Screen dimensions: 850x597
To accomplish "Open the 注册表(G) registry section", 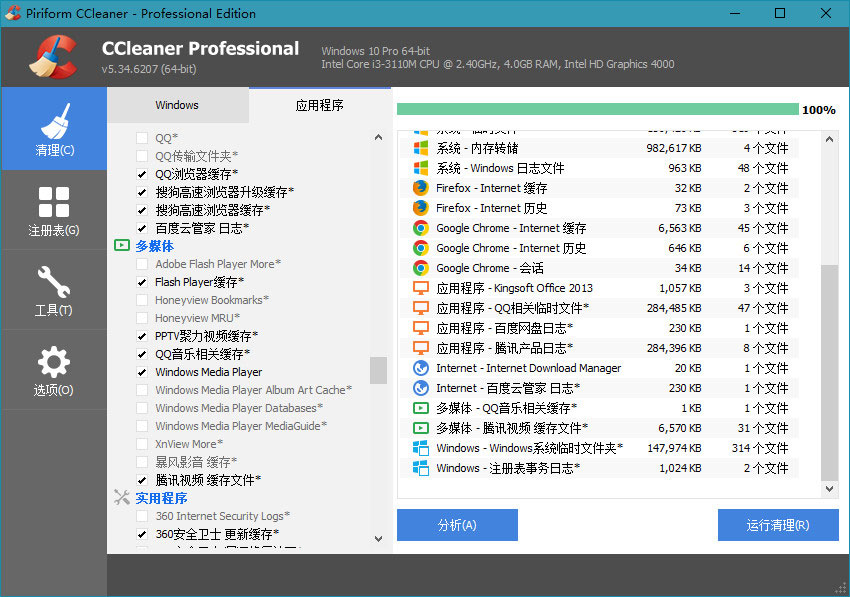I will pyautogui.click(x=54, y=210).
